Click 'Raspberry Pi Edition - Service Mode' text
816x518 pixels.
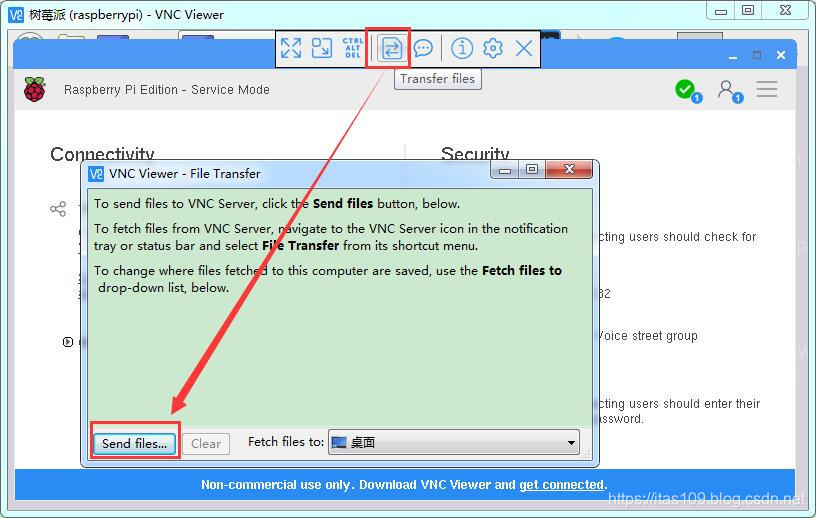167,90
